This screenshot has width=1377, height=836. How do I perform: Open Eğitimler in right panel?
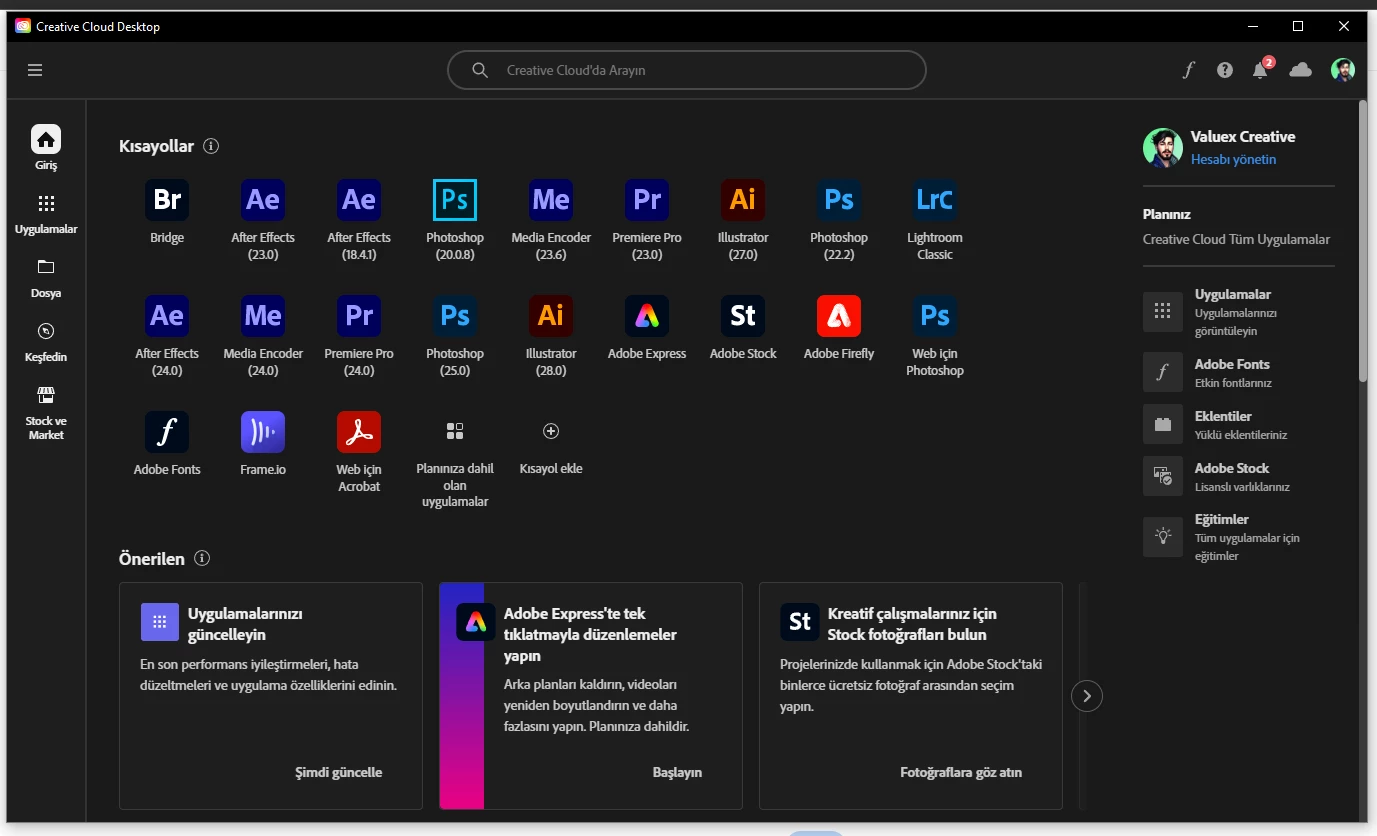(x=1238, y=537)
